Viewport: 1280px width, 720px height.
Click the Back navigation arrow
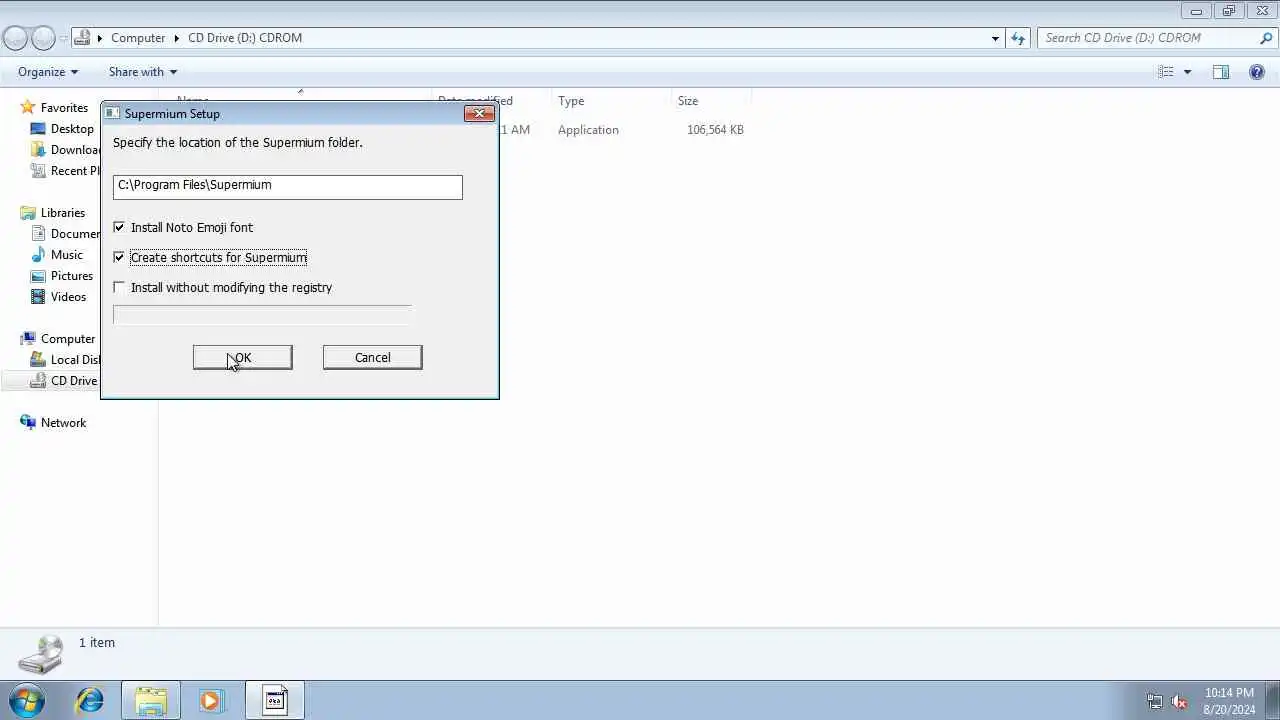pos(15,38)
